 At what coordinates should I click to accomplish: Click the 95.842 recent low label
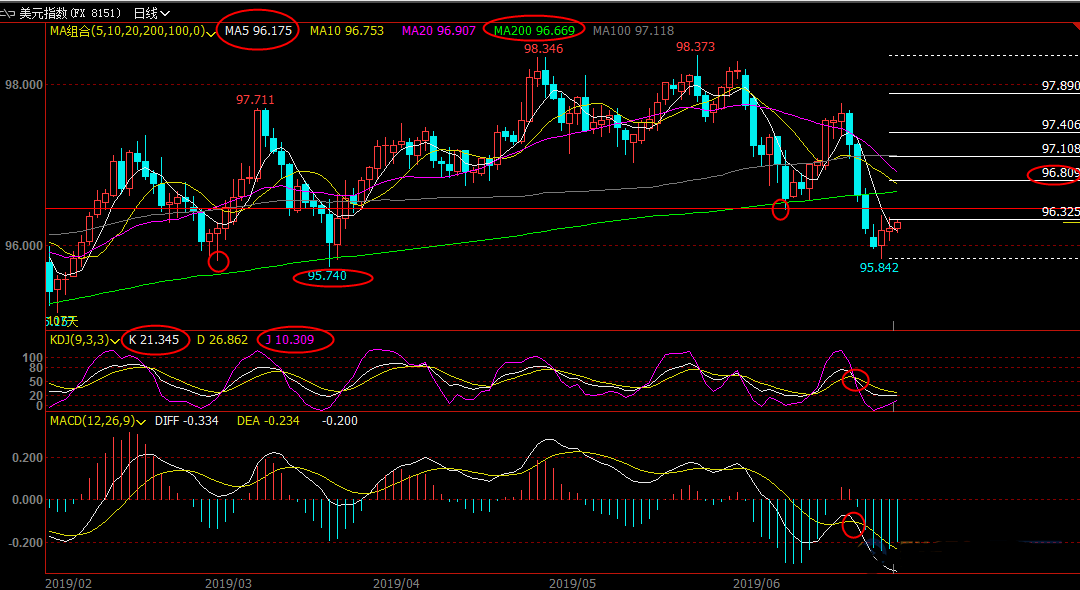[879, 267]
